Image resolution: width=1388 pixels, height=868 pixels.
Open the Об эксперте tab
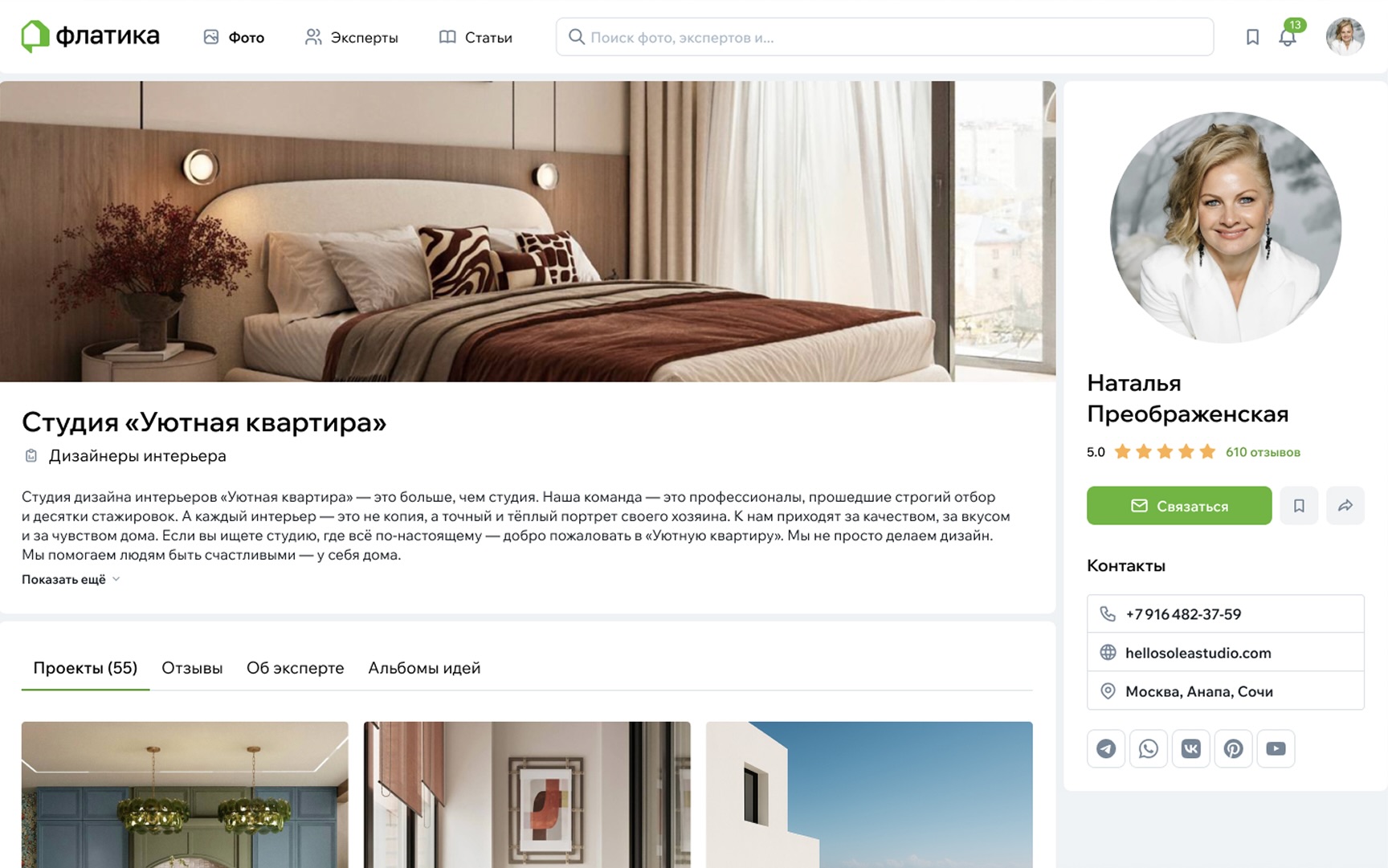click(x=295, y=668)
